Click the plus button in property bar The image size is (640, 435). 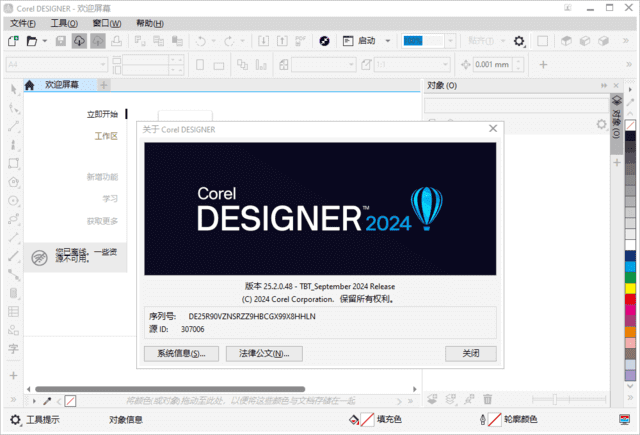[543, 64]
